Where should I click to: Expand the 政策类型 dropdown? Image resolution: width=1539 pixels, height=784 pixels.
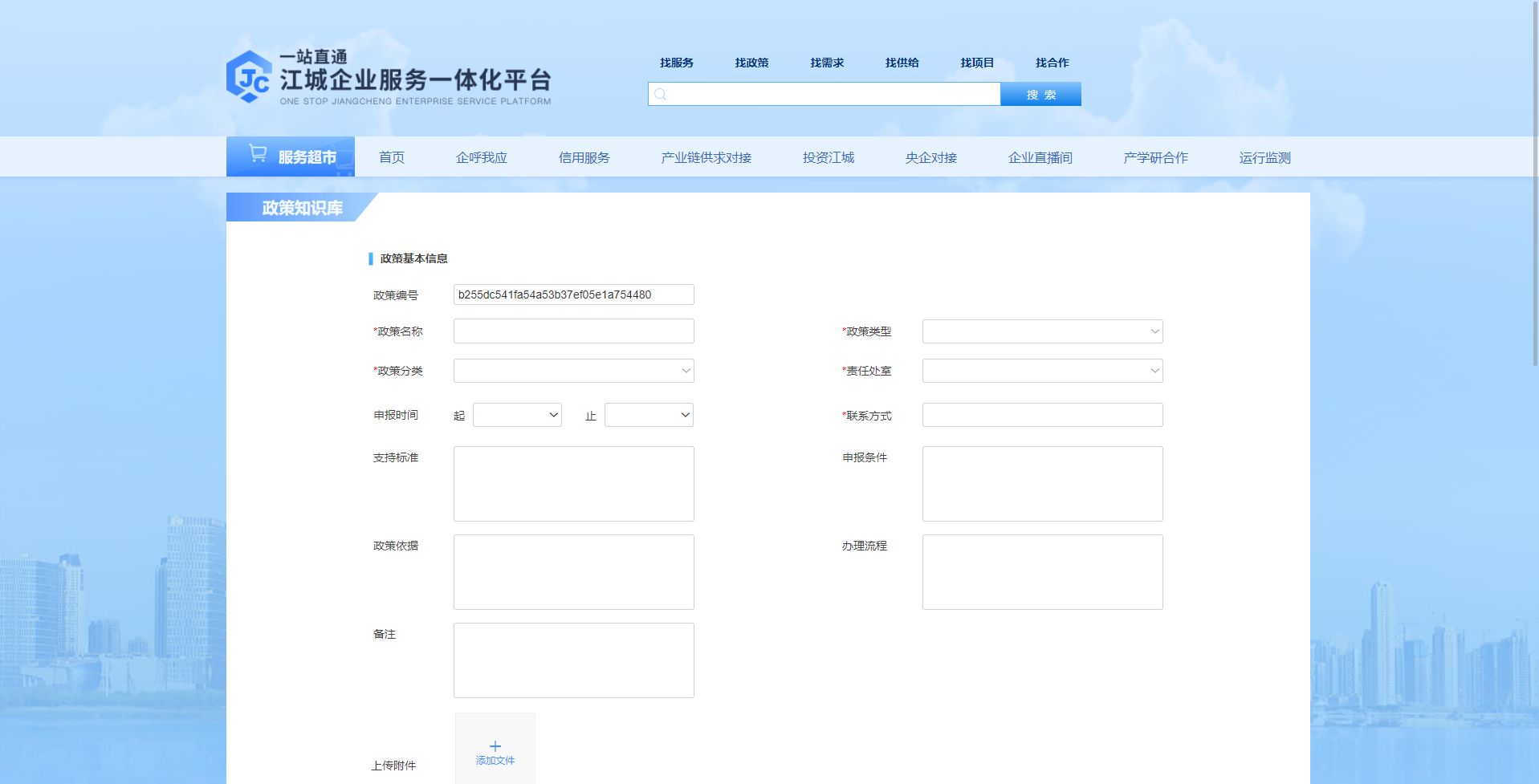[1042, 331]
